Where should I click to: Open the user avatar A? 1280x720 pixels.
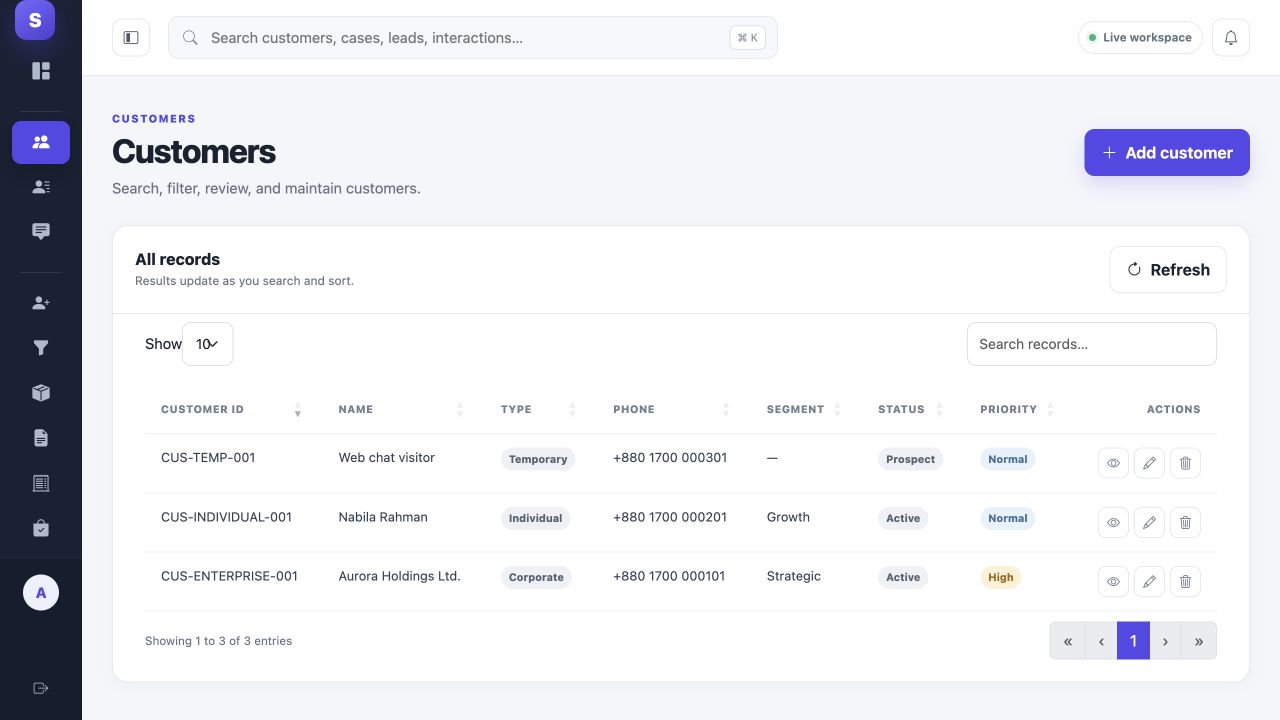tap(41, 593)
